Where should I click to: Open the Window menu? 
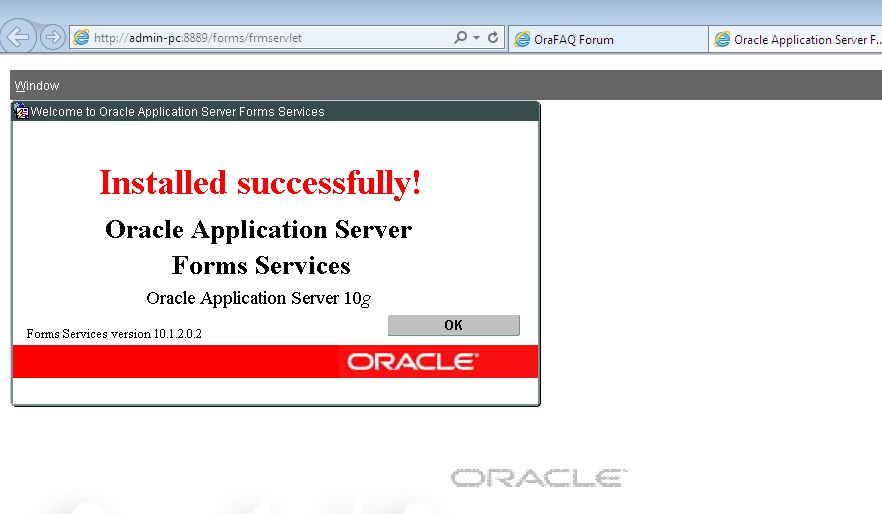pyautogui.click(x=37, y=86)
